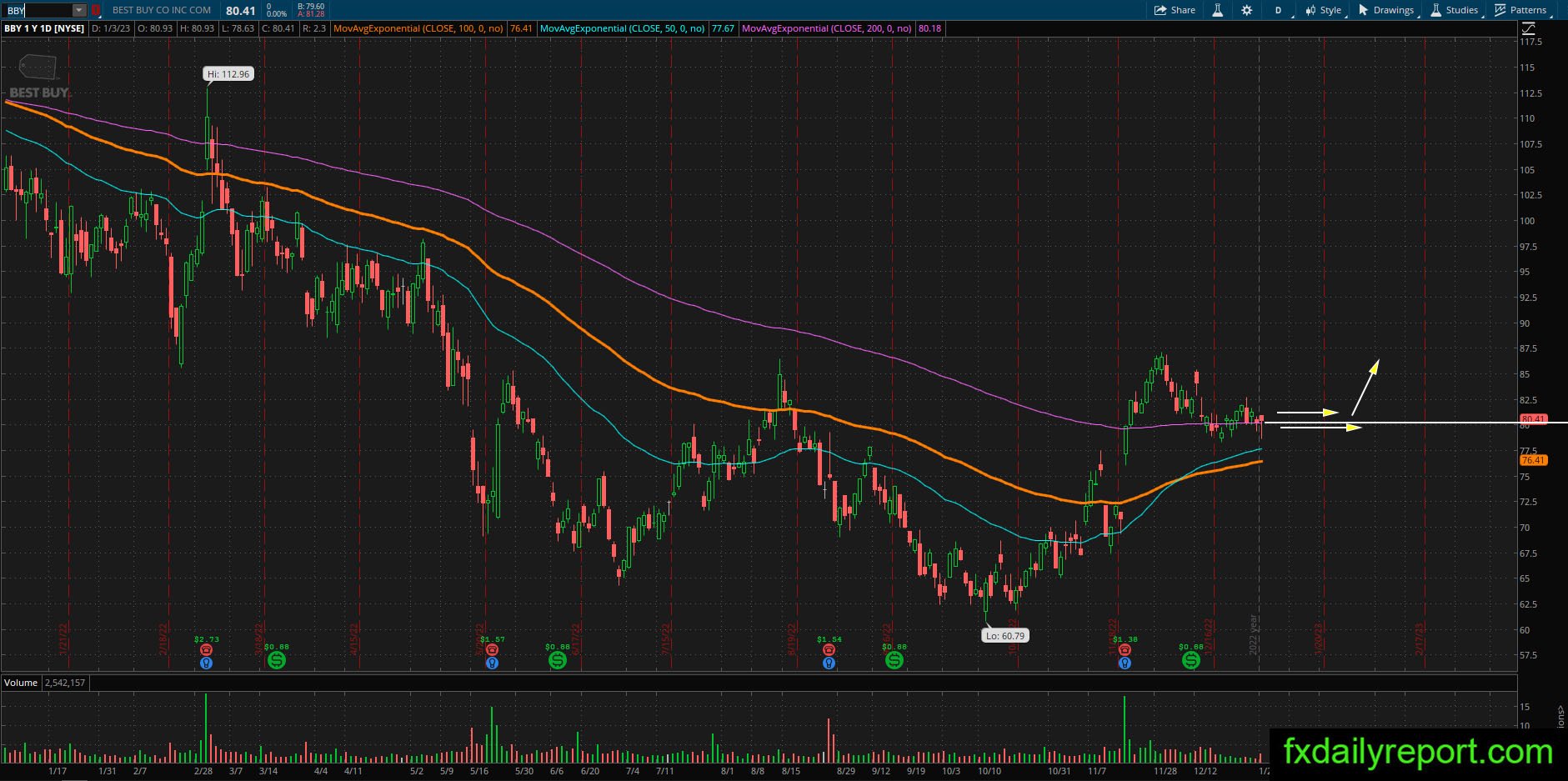The width and height of the screenshot is (1568, 781).
Task: Click the $1.38 earnings estimate text
Action: tap(1125, 639)
